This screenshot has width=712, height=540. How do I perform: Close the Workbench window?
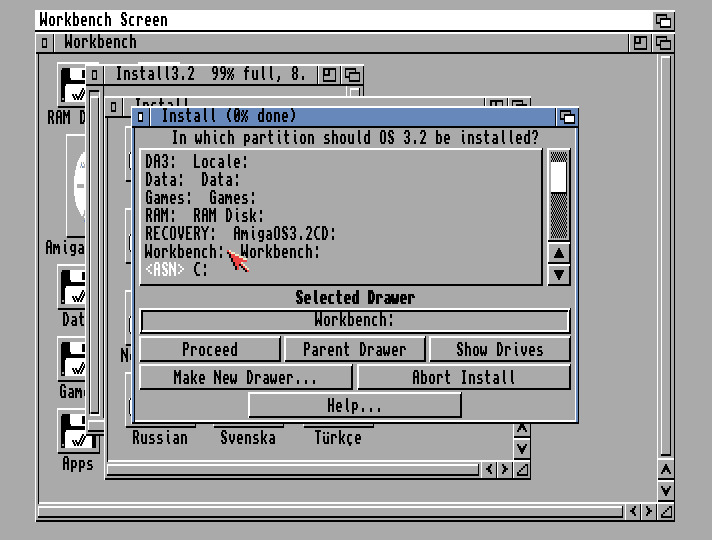click(x=44, y=43)
